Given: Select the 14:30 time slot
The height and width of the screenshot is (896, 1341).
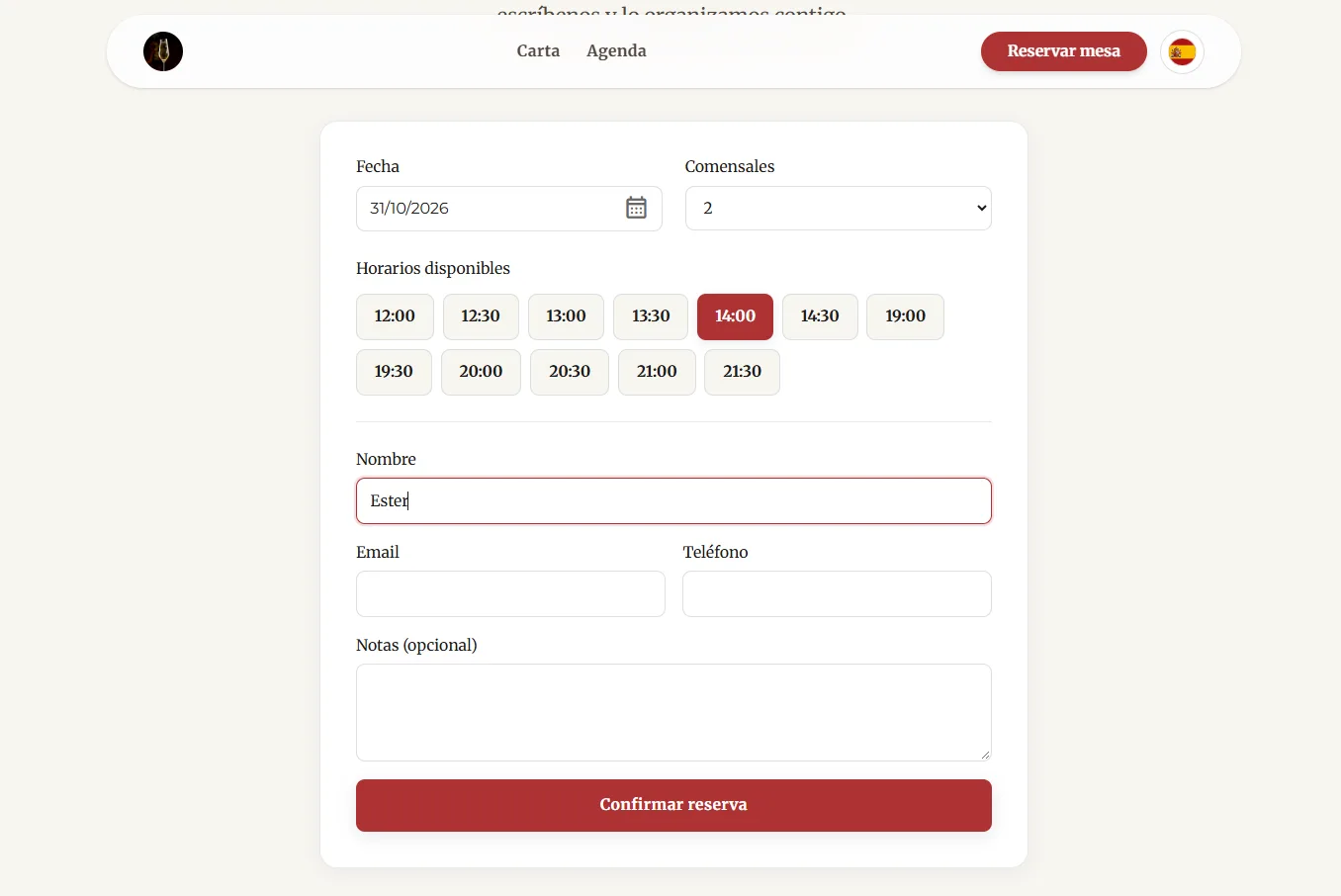Looking at the screenshot, I should pyautogui.click(x=820, y=316).
